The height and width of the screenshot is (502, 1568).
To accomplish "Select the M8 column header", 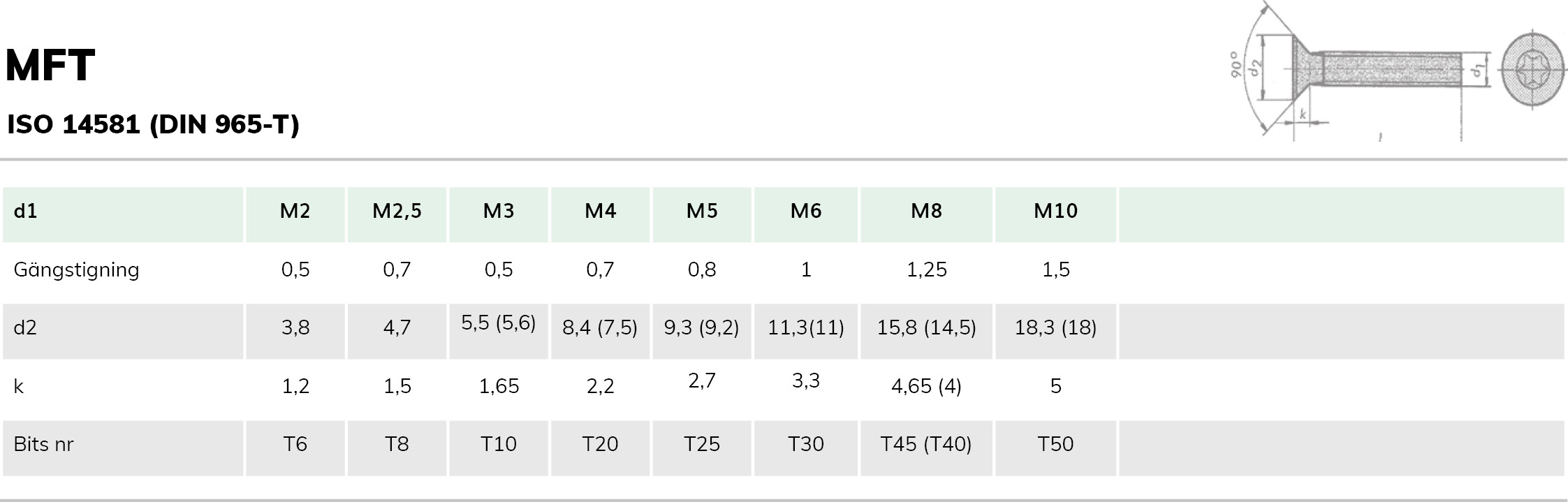I will (926, 211).
